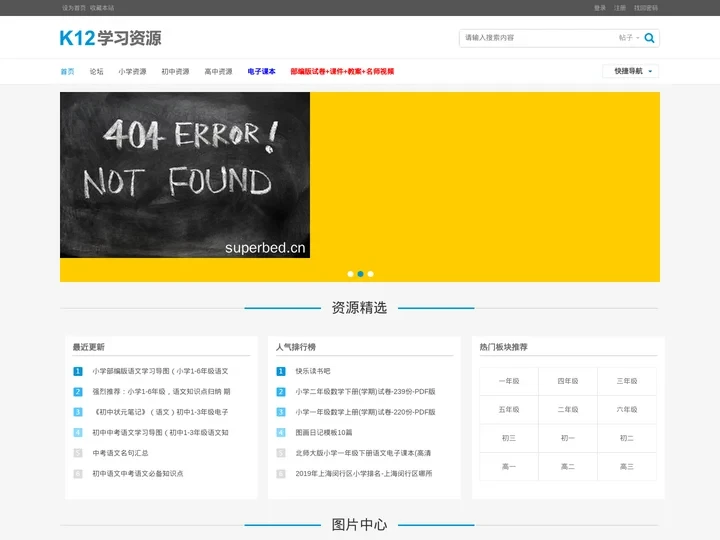Open the 初二 board

tap(627, 438)
